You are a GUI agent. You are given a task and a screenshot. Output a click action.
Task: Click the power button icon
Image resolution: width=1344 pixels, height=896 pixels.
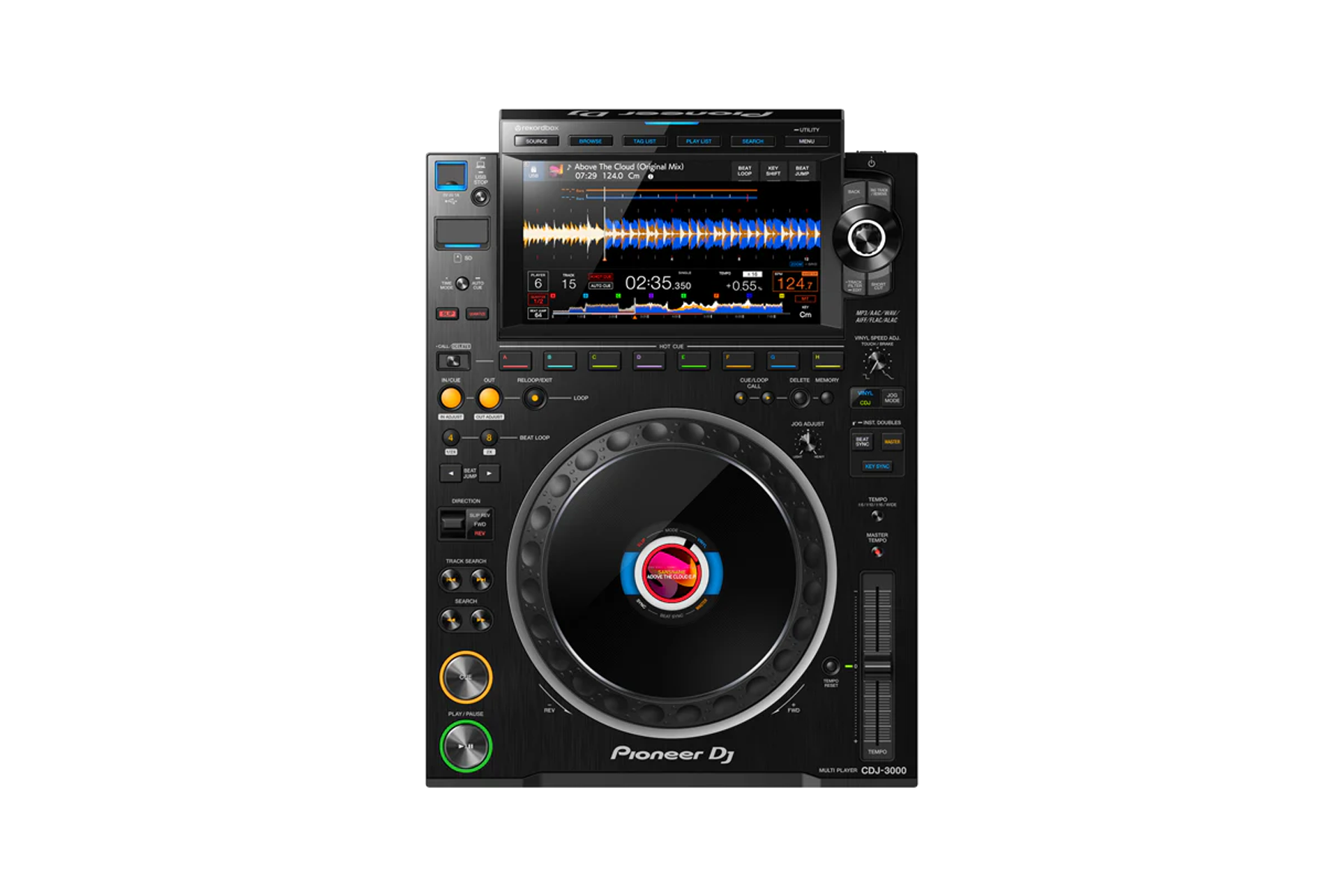tap(871, 163)
